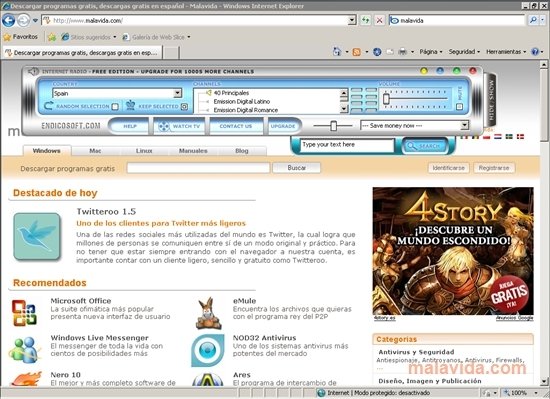Viewport: 550px width, 399px height.
Task: Click the Buscar button
Action: click(x=296, y=168)
